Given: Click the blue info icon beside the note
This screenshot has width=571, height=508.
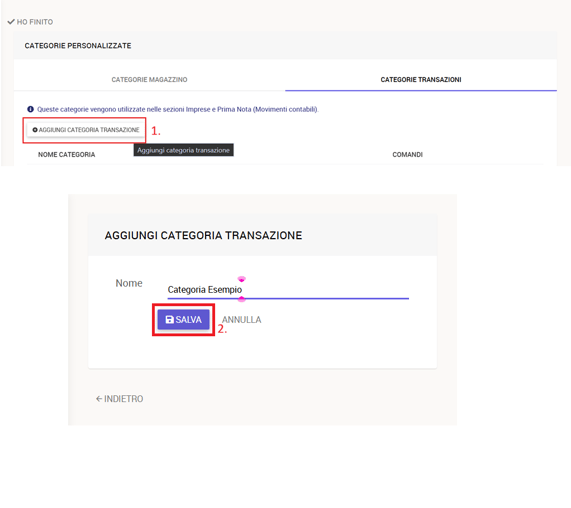Looking at the screenshot, I should [x=31, y=109].
